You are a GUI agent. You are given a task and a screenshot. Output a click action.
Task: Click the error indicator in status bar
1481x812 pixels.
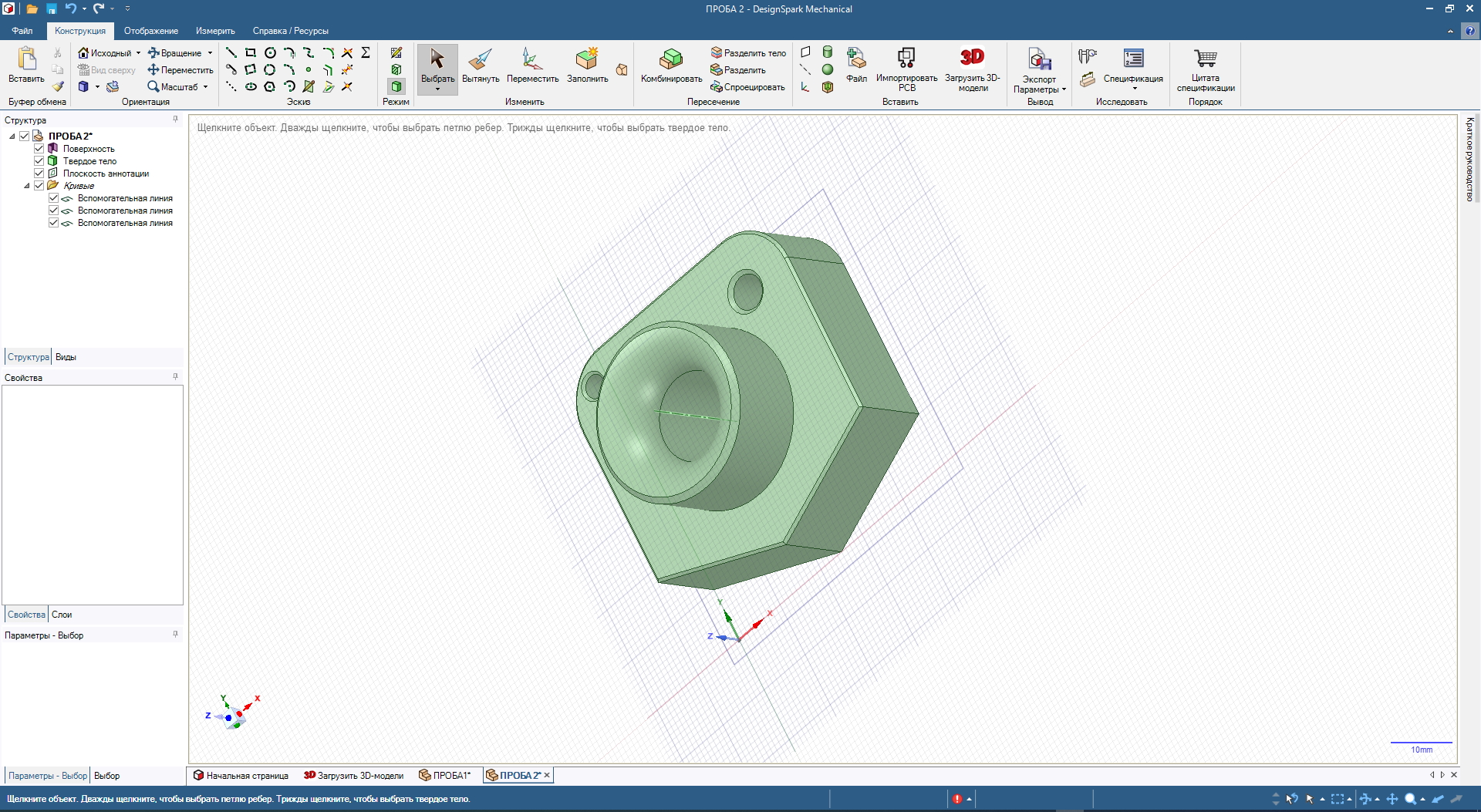click(957, 799)
